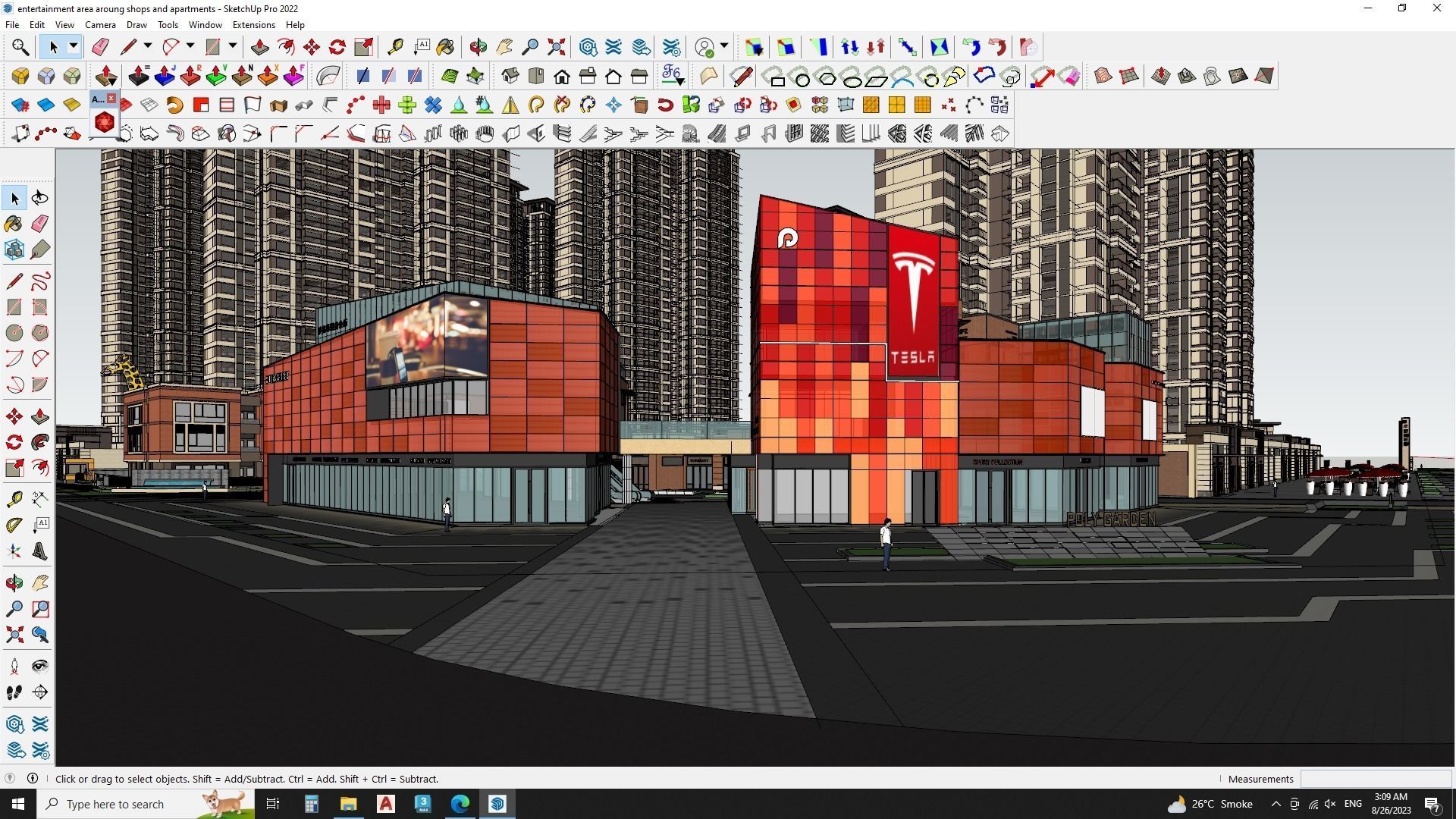Open 3ds Max from taskbar
Viewport: 1456px width, 819px height.
[x=423, y=804]
